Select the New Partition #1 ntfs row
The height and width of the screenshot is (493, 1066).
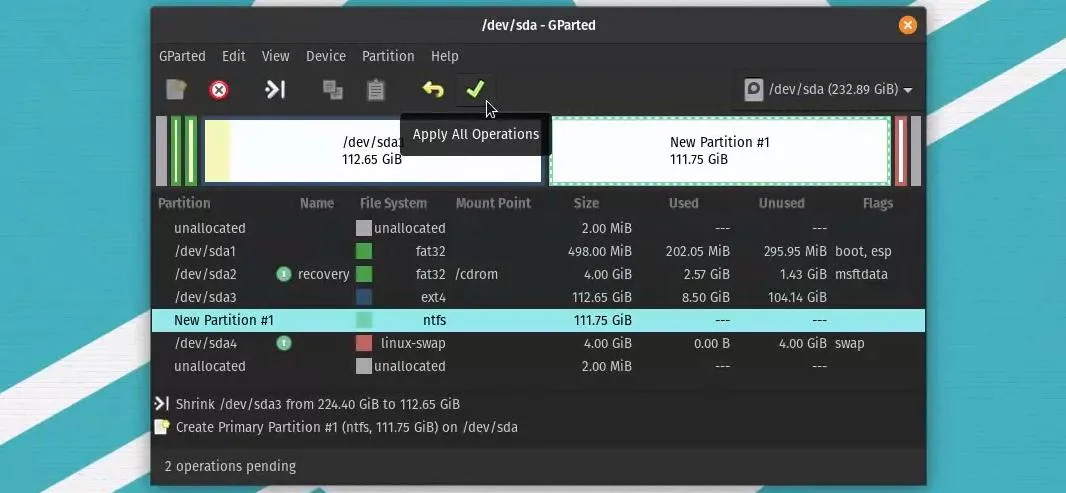[538, 320]
